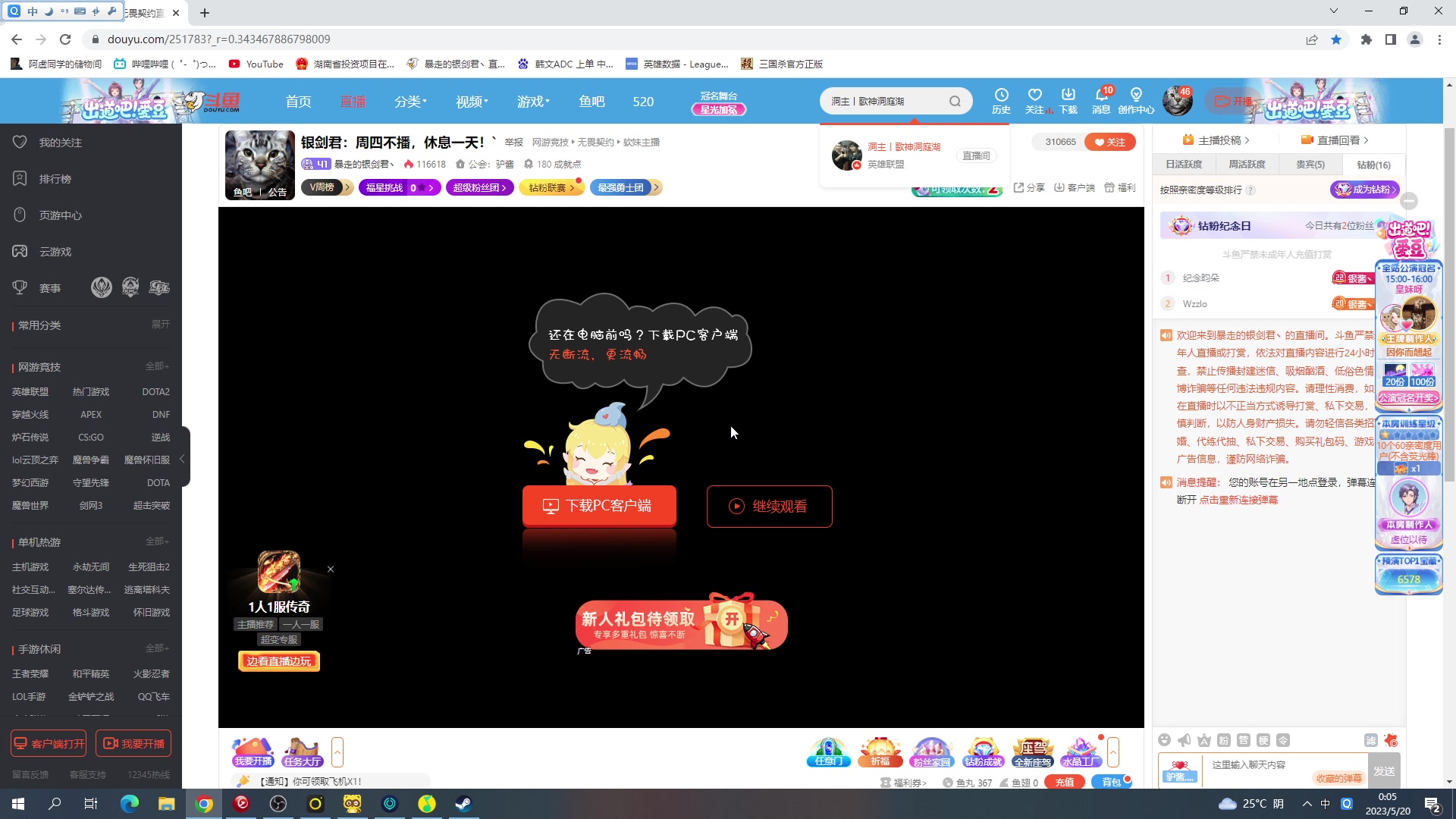Viewport: 1456px width, 819px height.
Task: Toggle the 滤 danmaku filter
Action: [x=1371, y=739]
